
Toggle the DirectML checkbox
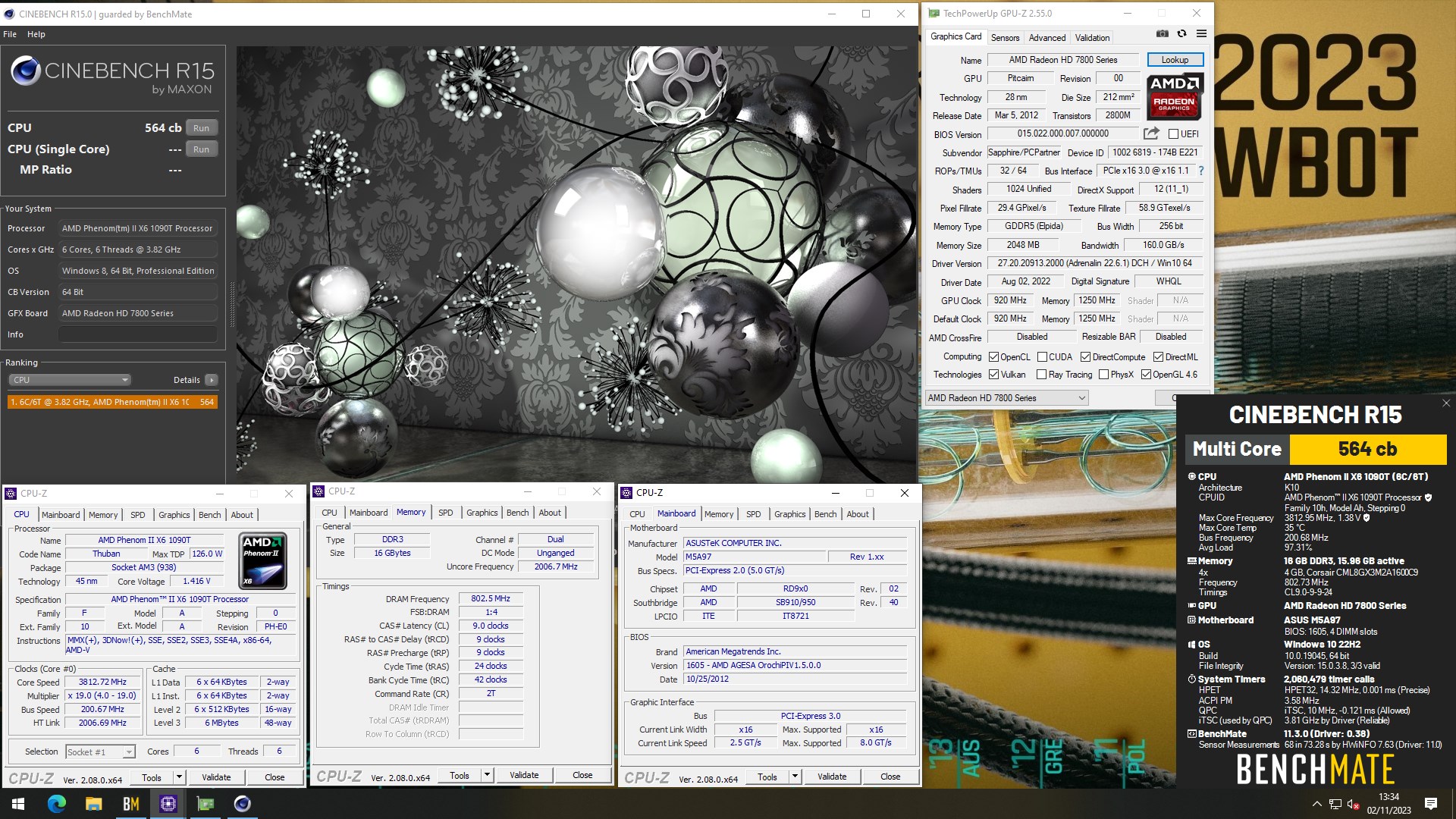click(1158, 357)
